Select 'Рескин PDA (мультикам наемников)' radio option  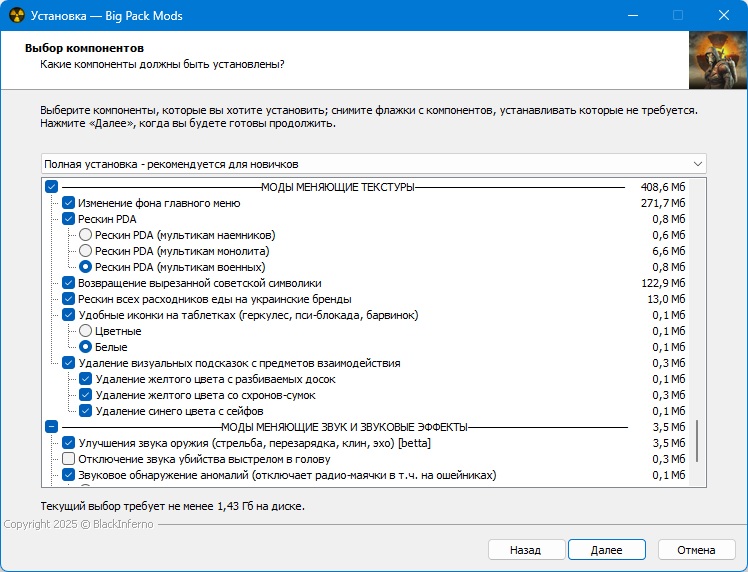tap(86, 235)
